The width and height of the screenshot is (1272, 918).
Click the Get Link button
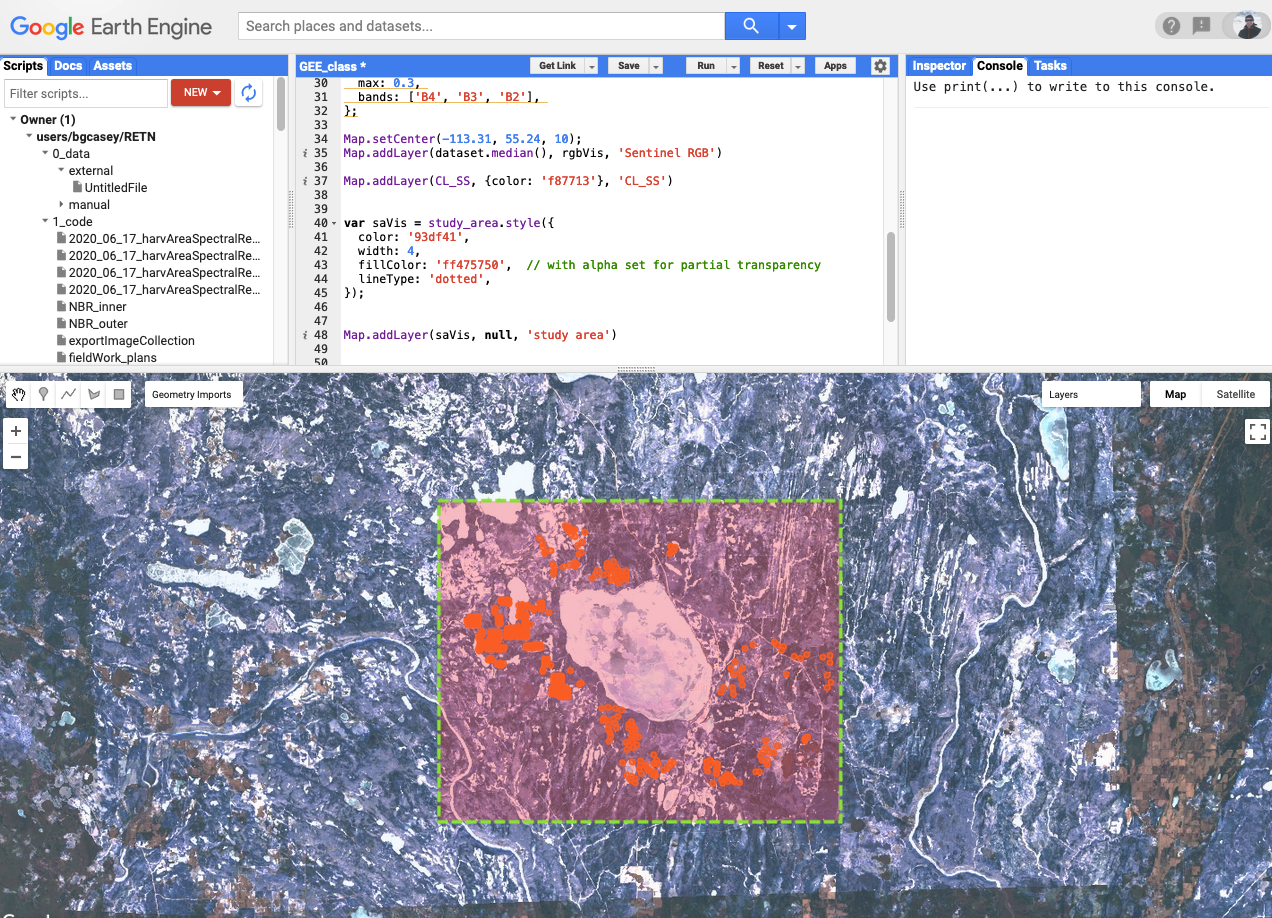557,66
